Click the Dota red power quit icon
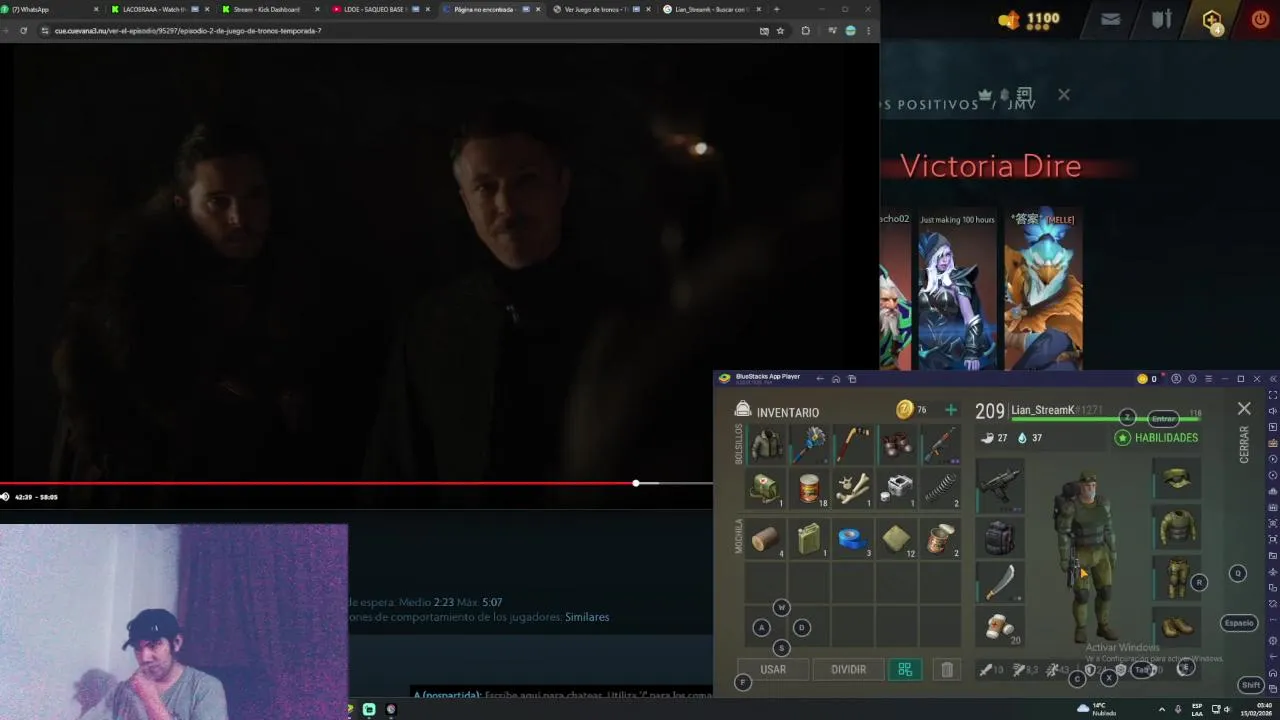The image size is (1280, 720). pos(1260,19)
